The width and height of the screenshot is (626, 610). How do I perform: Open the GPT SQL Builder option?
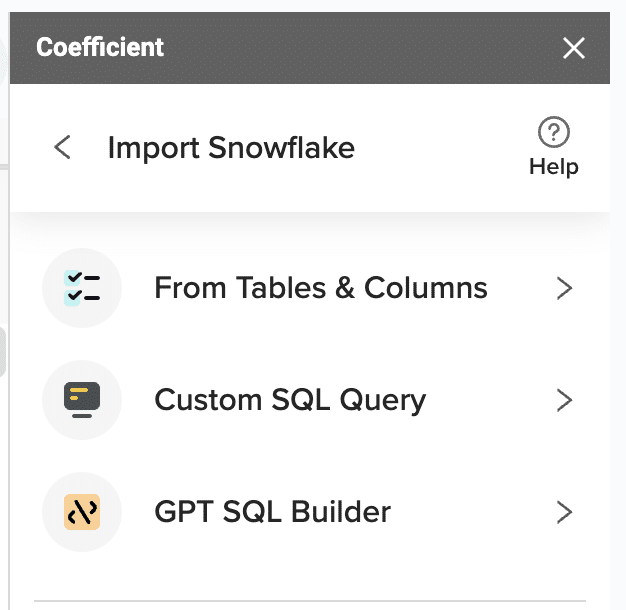(x=272, y=512)
